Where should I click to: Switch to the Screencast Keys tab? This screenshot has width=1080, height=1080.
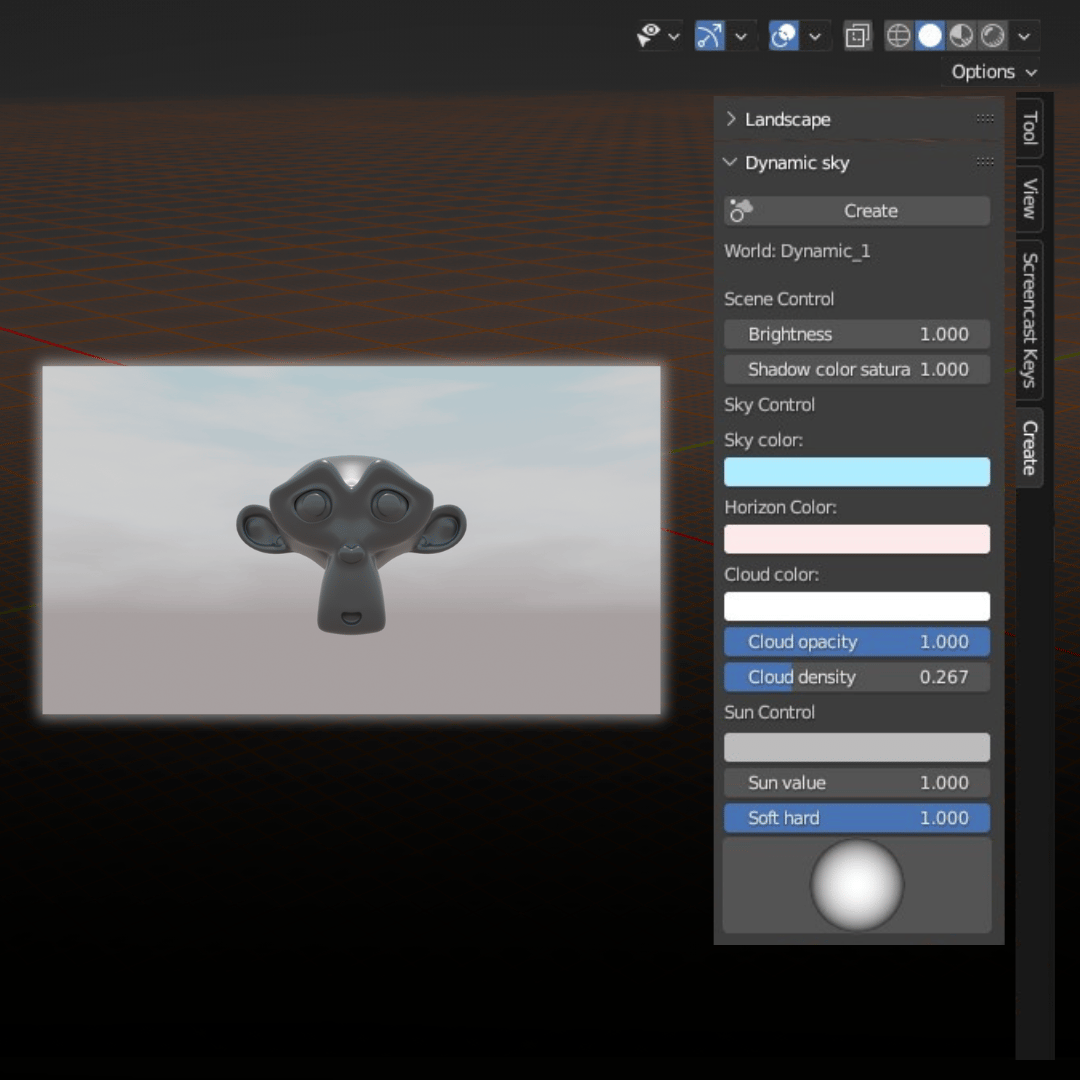tap(1030, 320)
